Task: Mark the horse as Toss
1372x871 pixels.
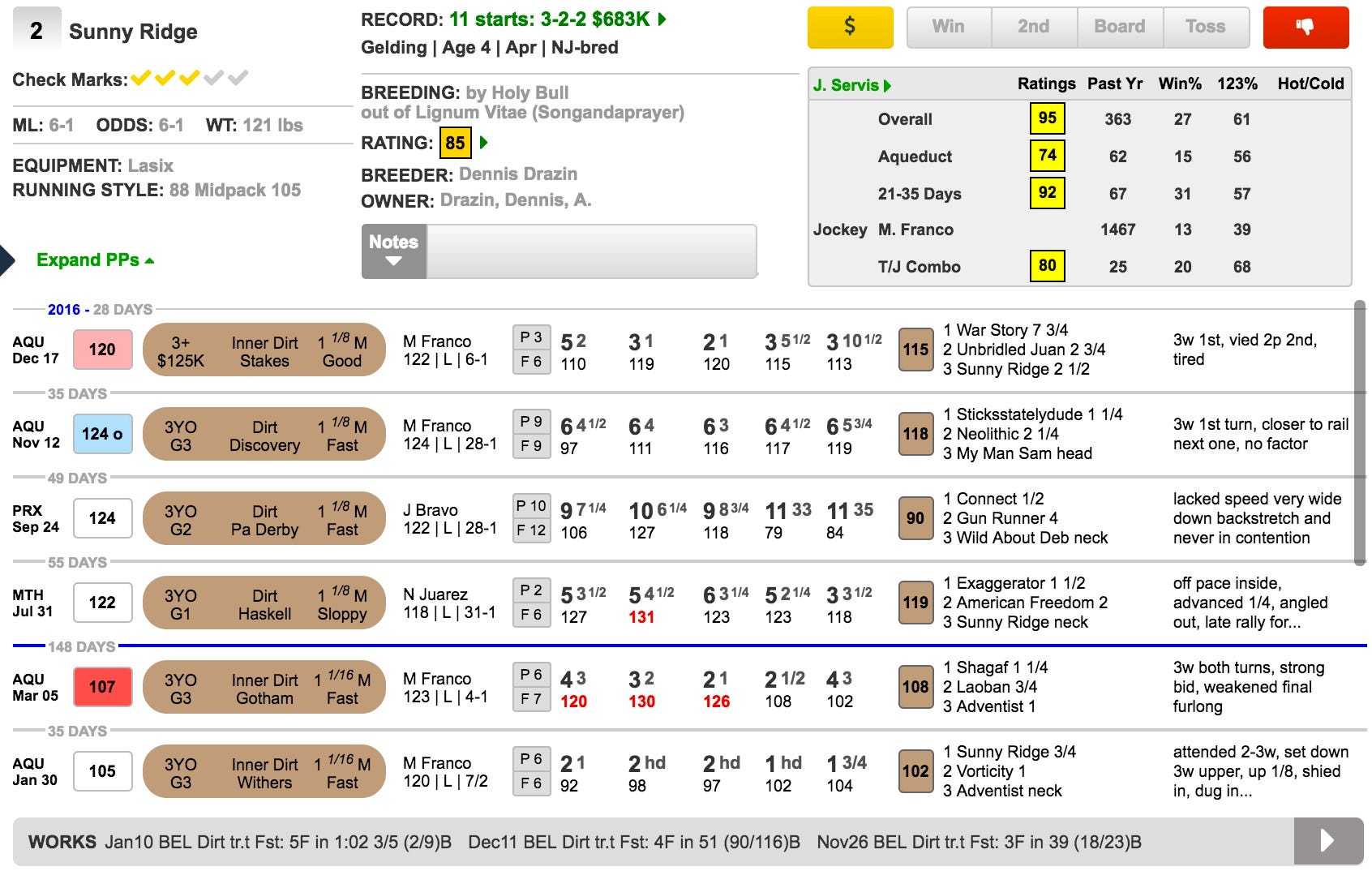Action: tap(1205, 27)
